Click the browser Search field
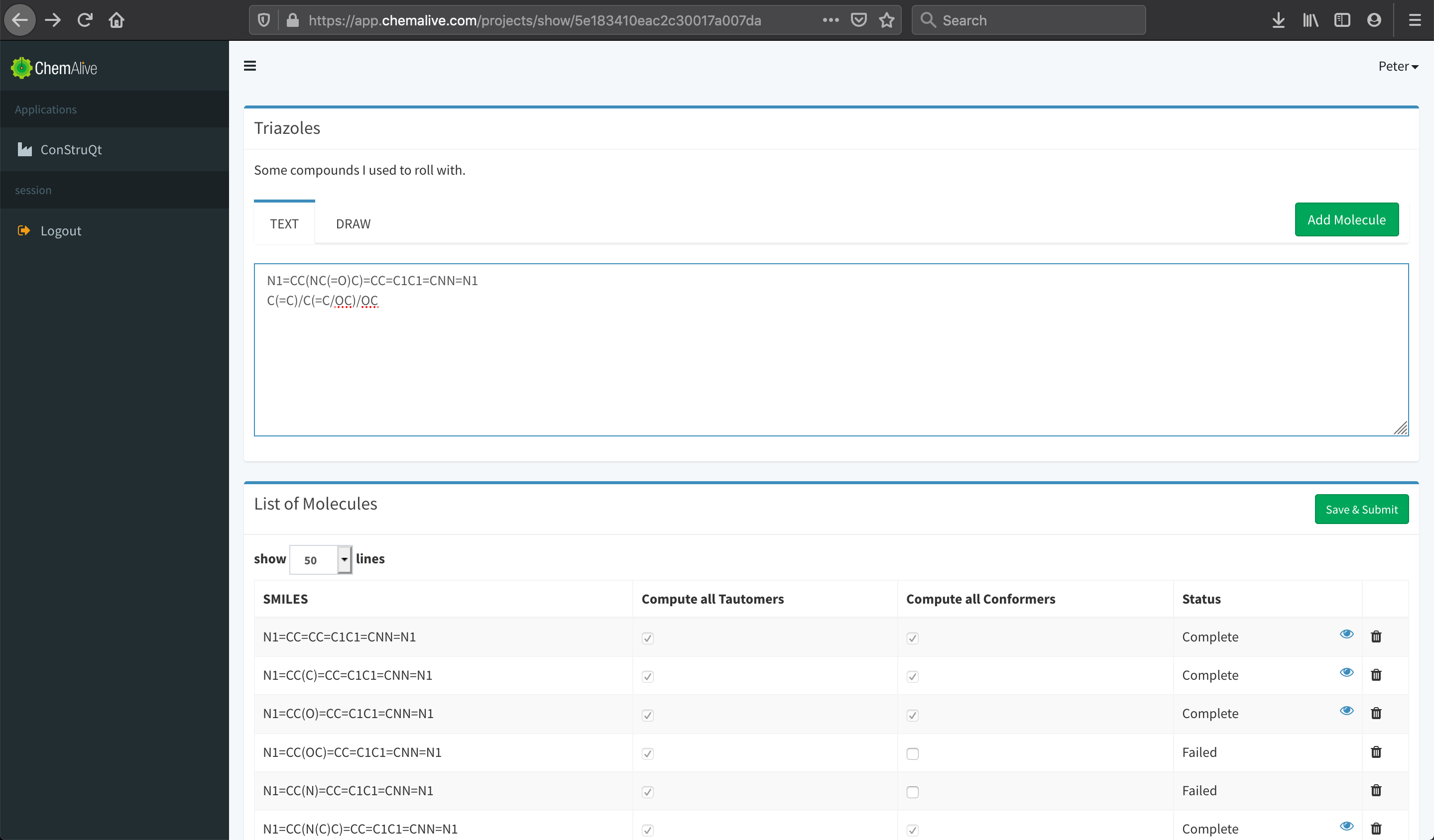Screen dimensions: 1434x840 click(x=1028, y=20)
